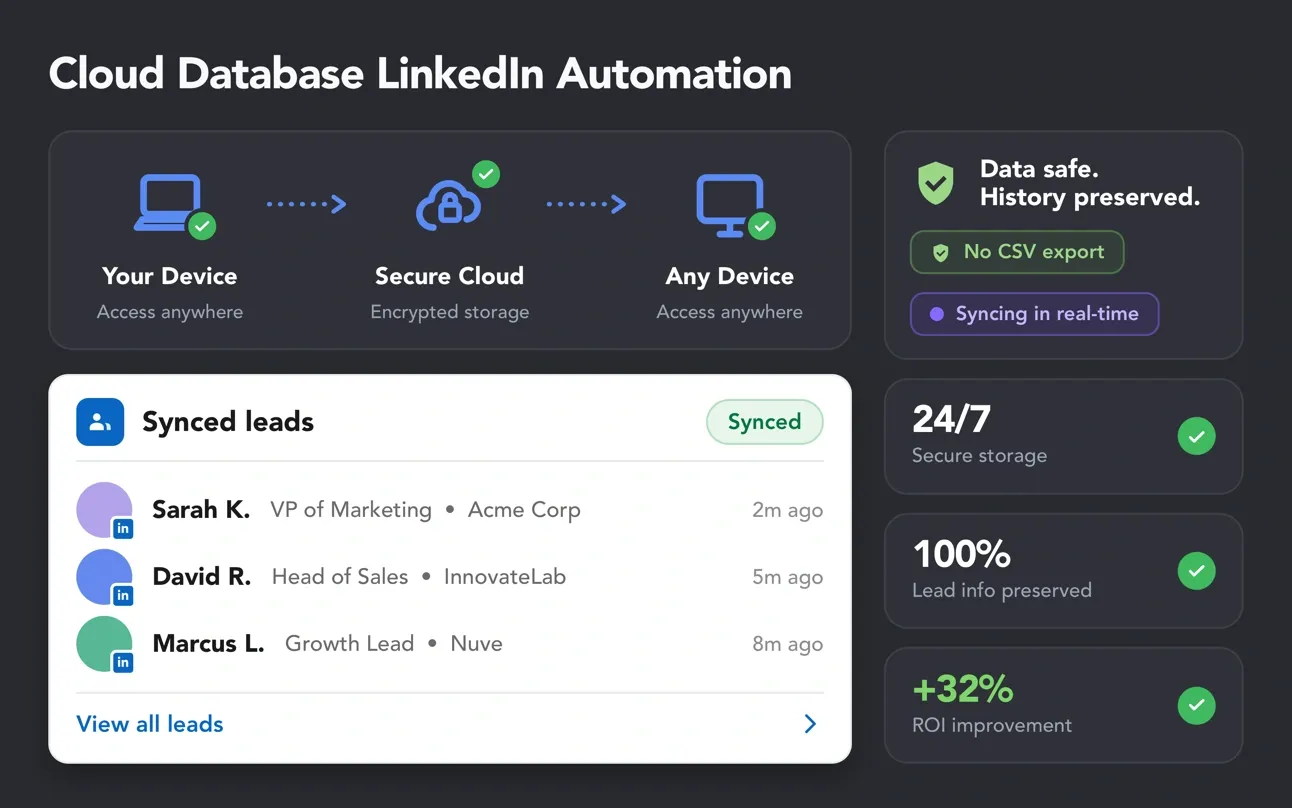The height and width of the screenshot is (808, 1292).
Task: Click the green checkmark beside +32% ROI improvement
Action: point(1196,706)
